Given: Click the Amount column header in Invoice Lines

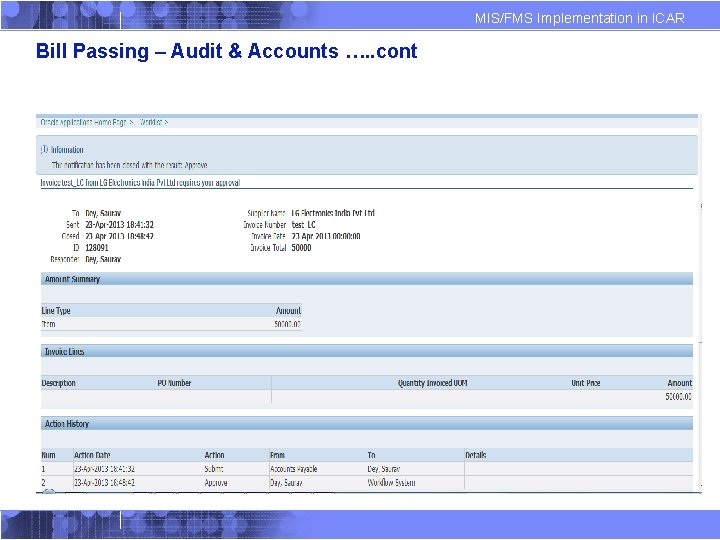Looking at the screenshot, I should tap(680, 383).
